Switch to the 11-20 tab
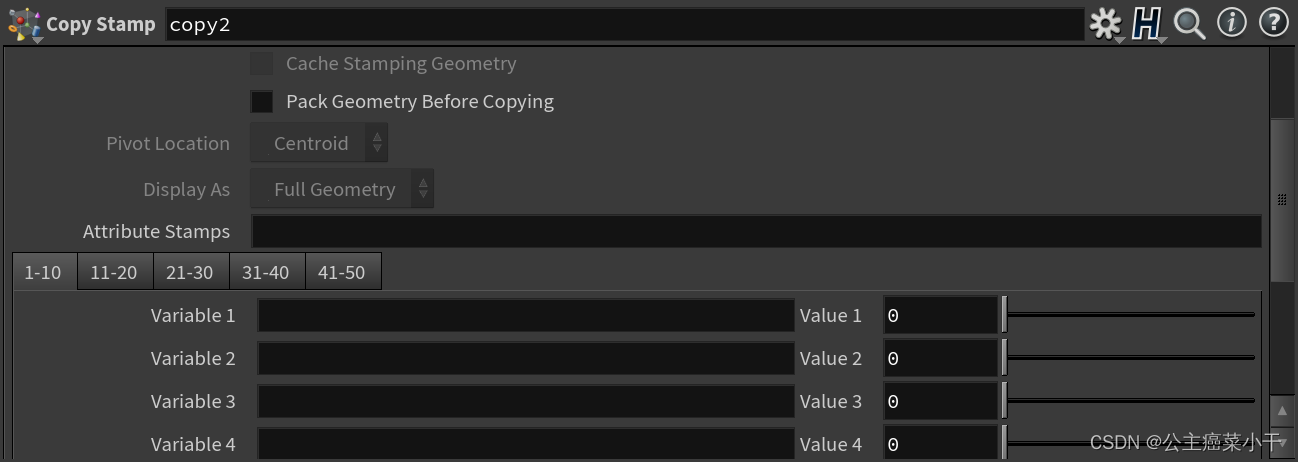Image resolution: width=1298 pixels, height=462 pixels. (114, 272)
